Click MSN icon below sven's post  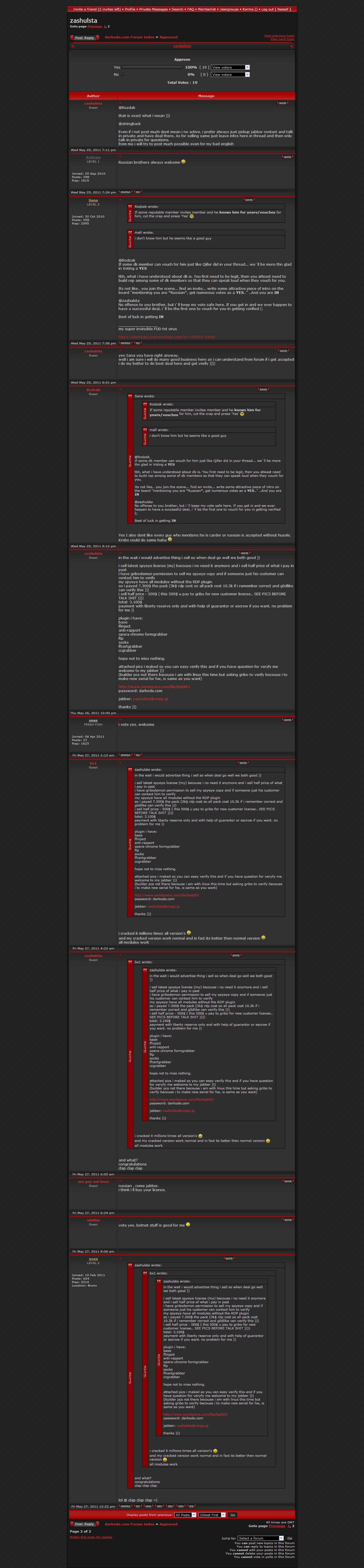[180, 1506]
